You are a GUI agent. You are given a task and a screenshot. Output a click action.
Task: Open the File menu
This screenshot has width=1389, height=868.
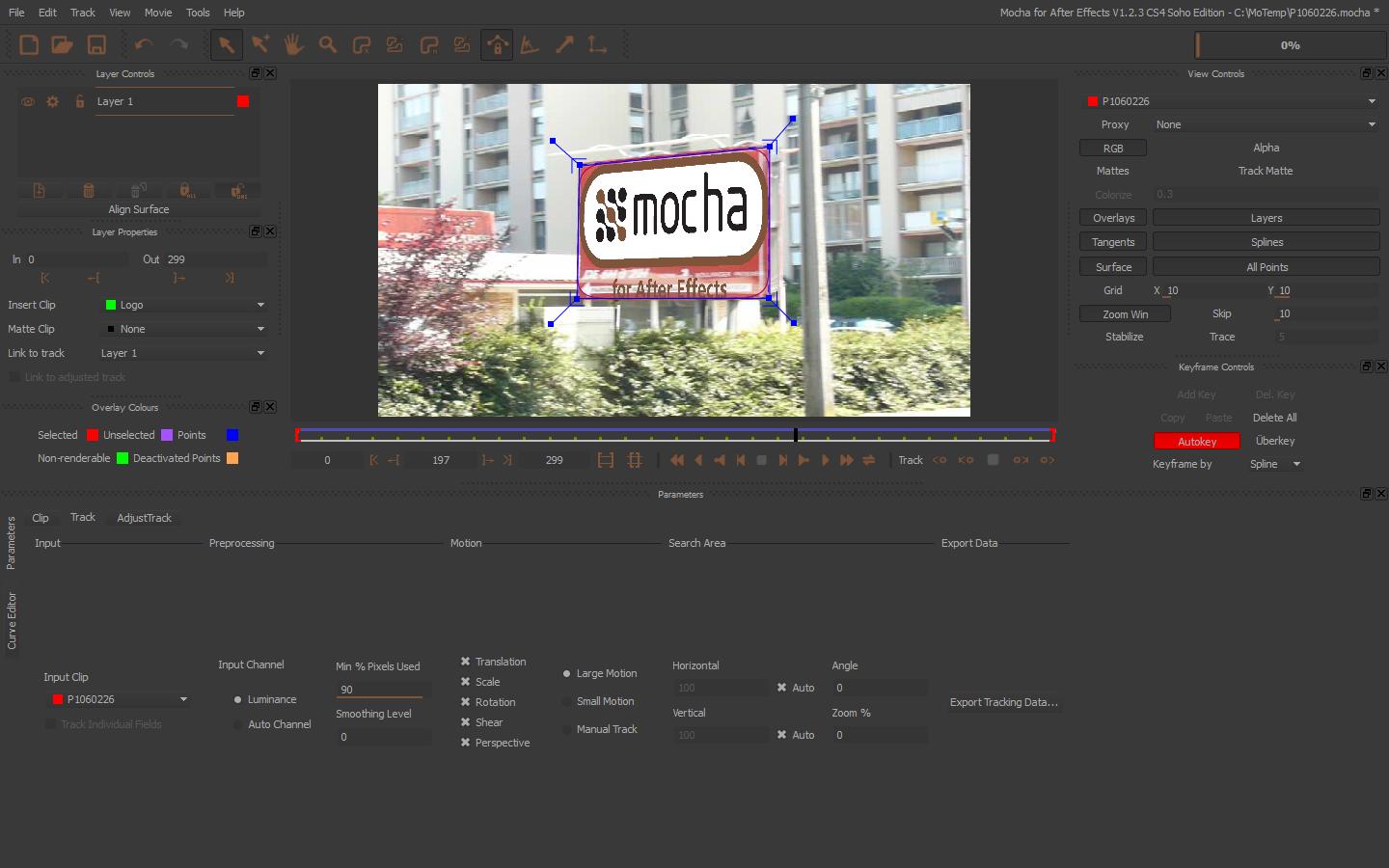click(x=16, y=13)
